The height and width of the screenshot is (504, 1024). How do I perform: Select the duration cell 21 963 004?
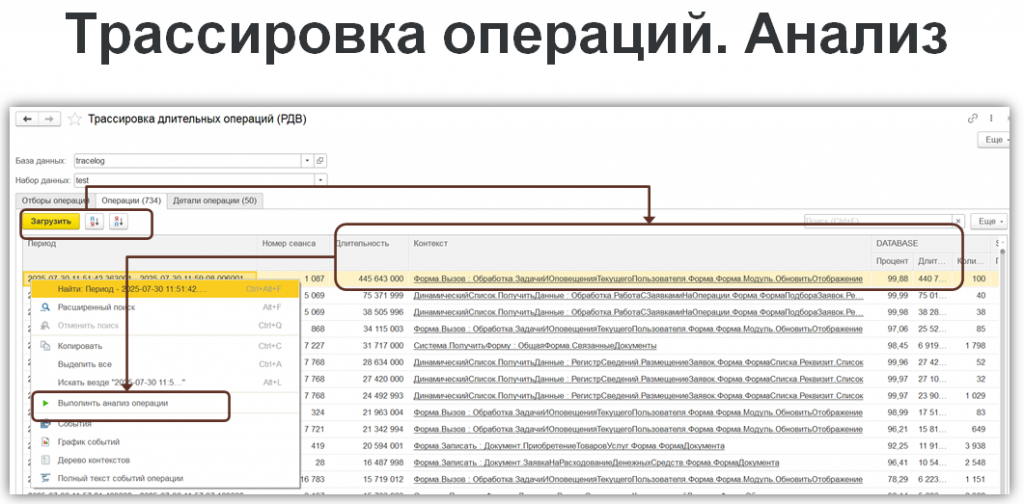pos(370,413)
